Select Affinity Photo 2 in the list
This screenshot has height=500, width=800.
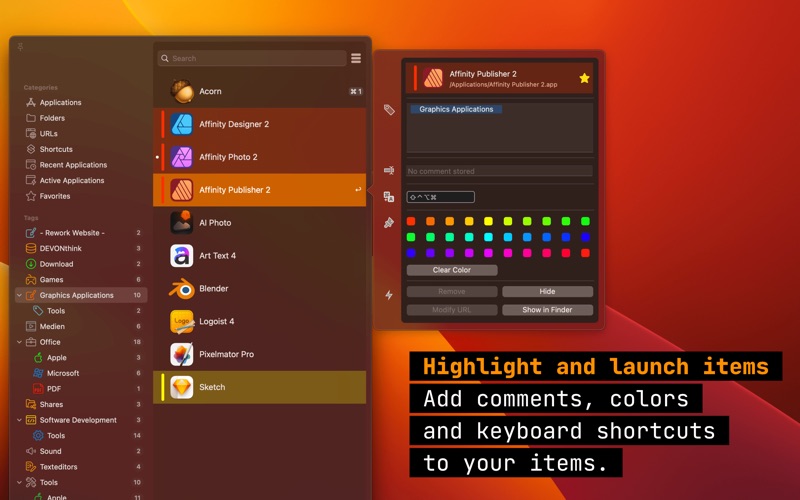(x=260, y=157)
